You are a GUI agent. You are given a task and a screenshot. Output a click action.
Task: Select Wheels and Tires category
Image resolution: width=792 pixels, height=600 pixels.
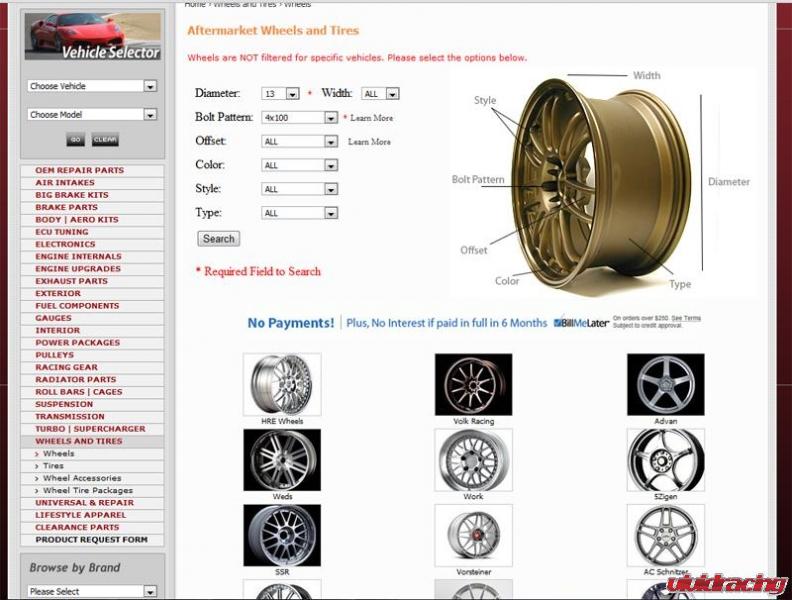(x=92, y=441)
